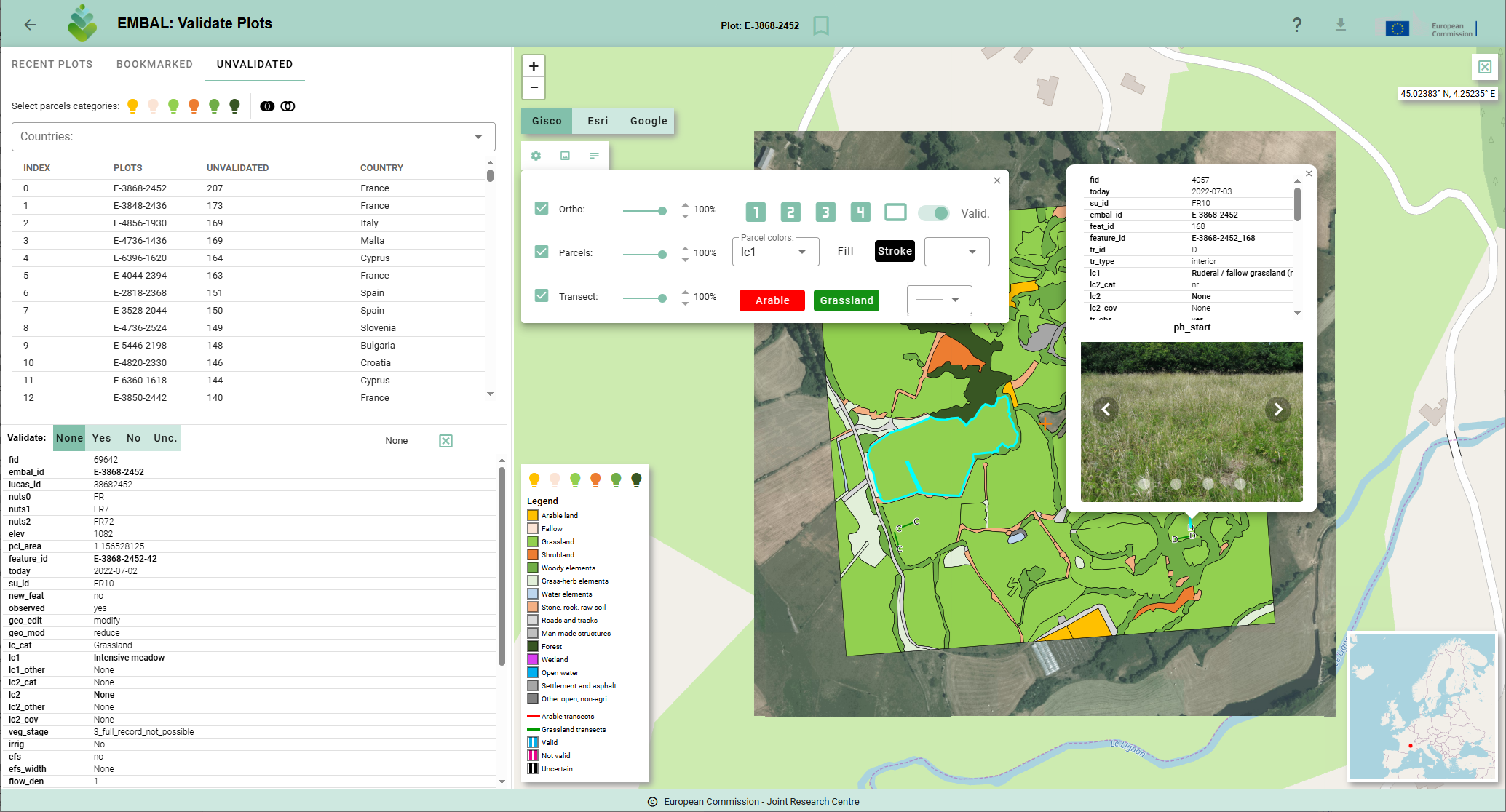Click the empty rectangle ortho icon
Viewport: 1506px width, 812px height.
tap(895, 212)
